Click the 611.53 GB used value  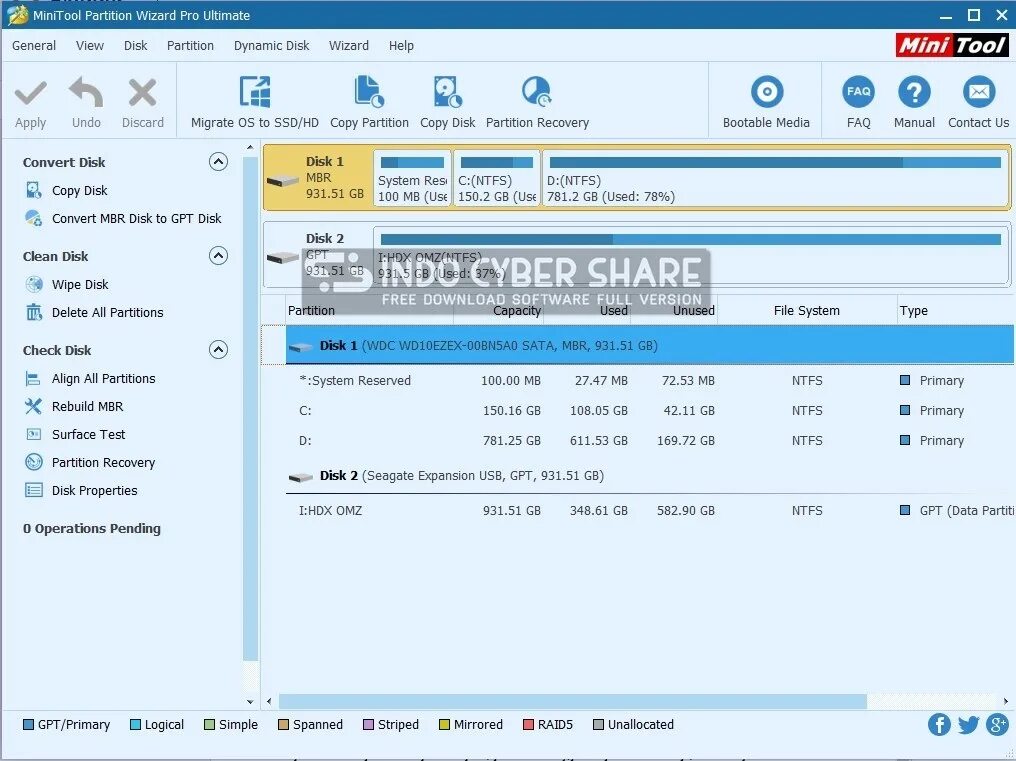[x=599, y=440]
